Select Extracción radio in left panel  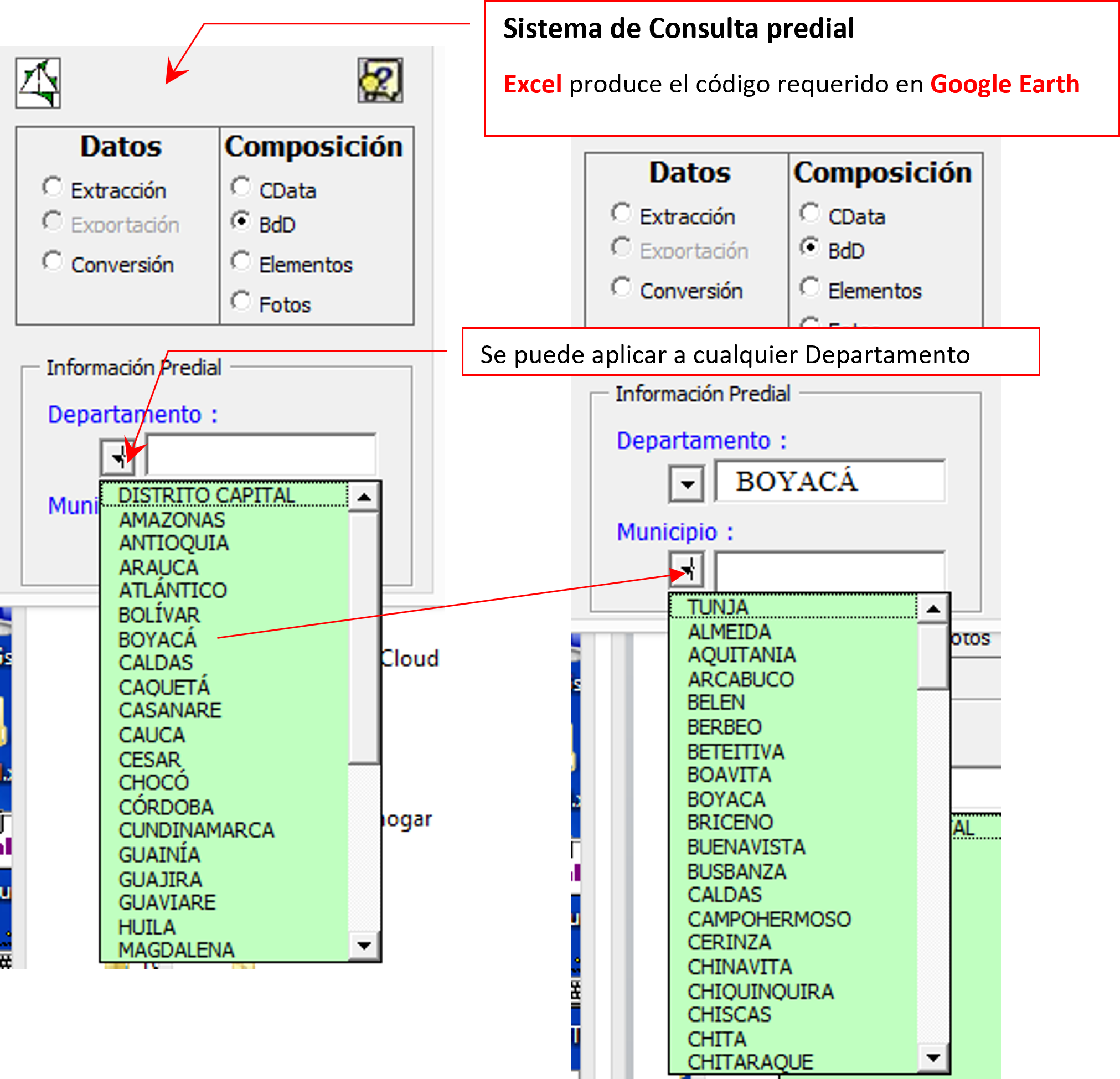[x=53, y=187]
